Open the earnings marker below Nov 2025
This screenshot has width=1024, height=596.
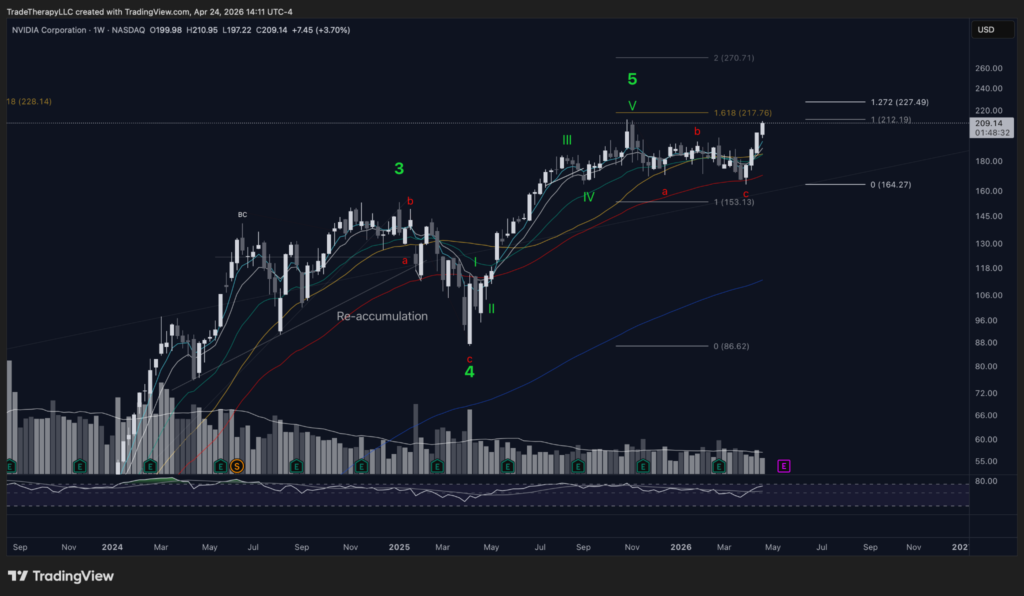coord(643,466)
